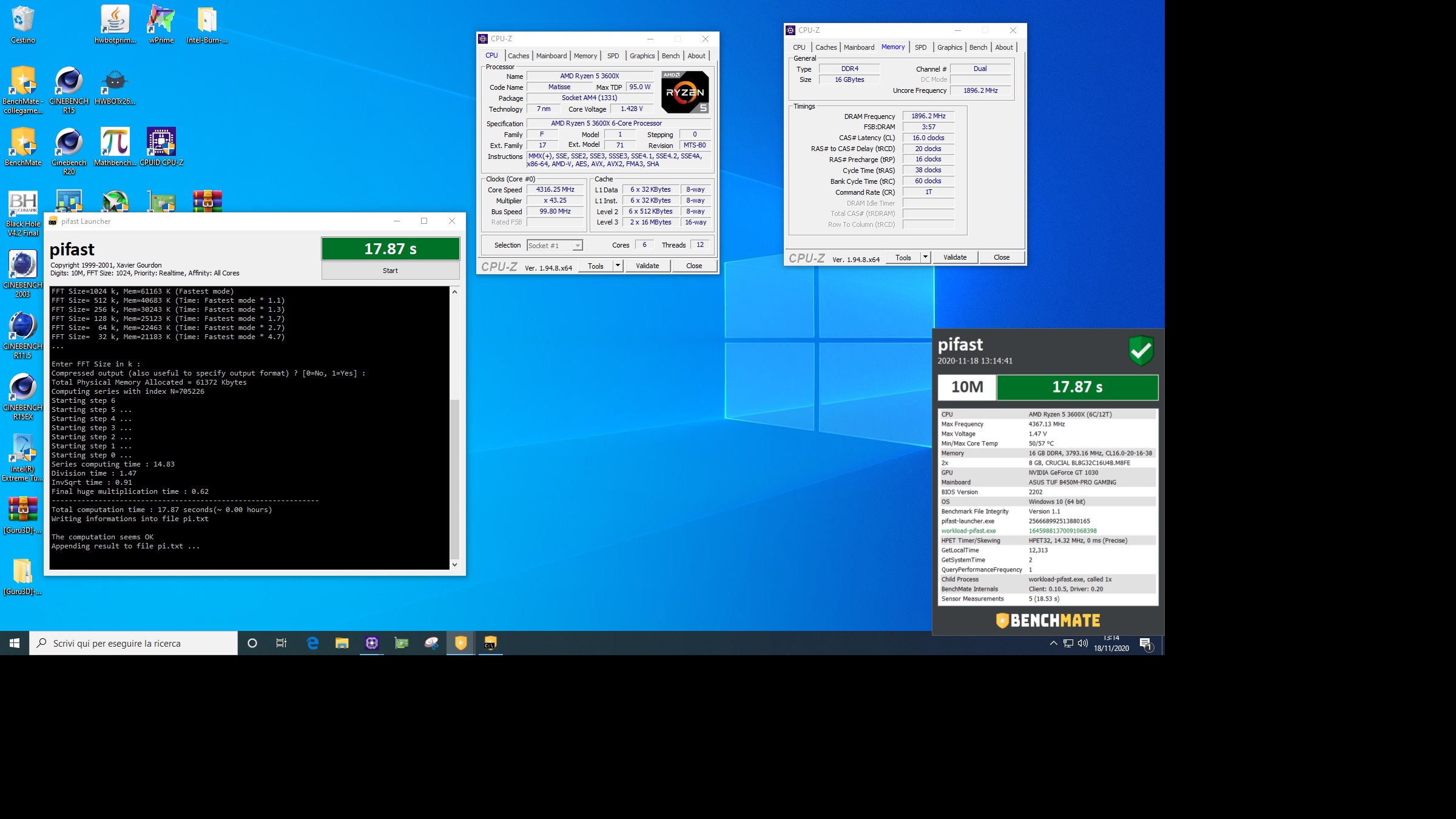Launch CINEBENCH R15 desktop icon
The image size is (1456, 819).
click(x=69, y=90)
